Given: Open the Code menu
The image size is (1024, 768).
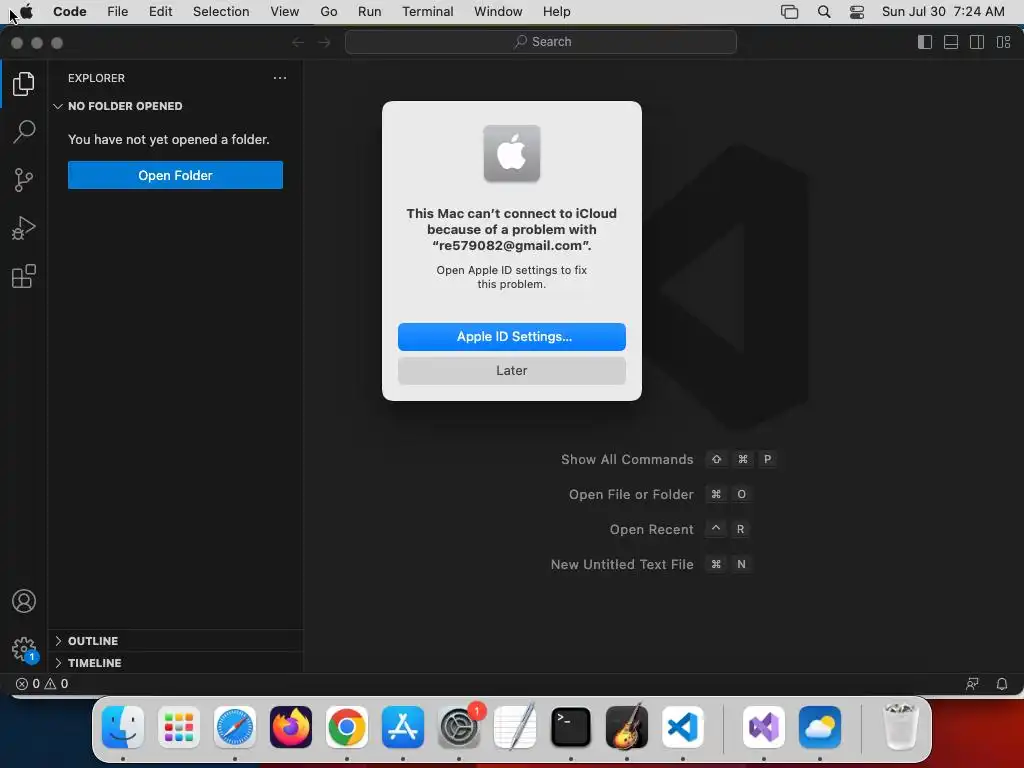Looking at the screenshot, I should [x=70, y=12].
